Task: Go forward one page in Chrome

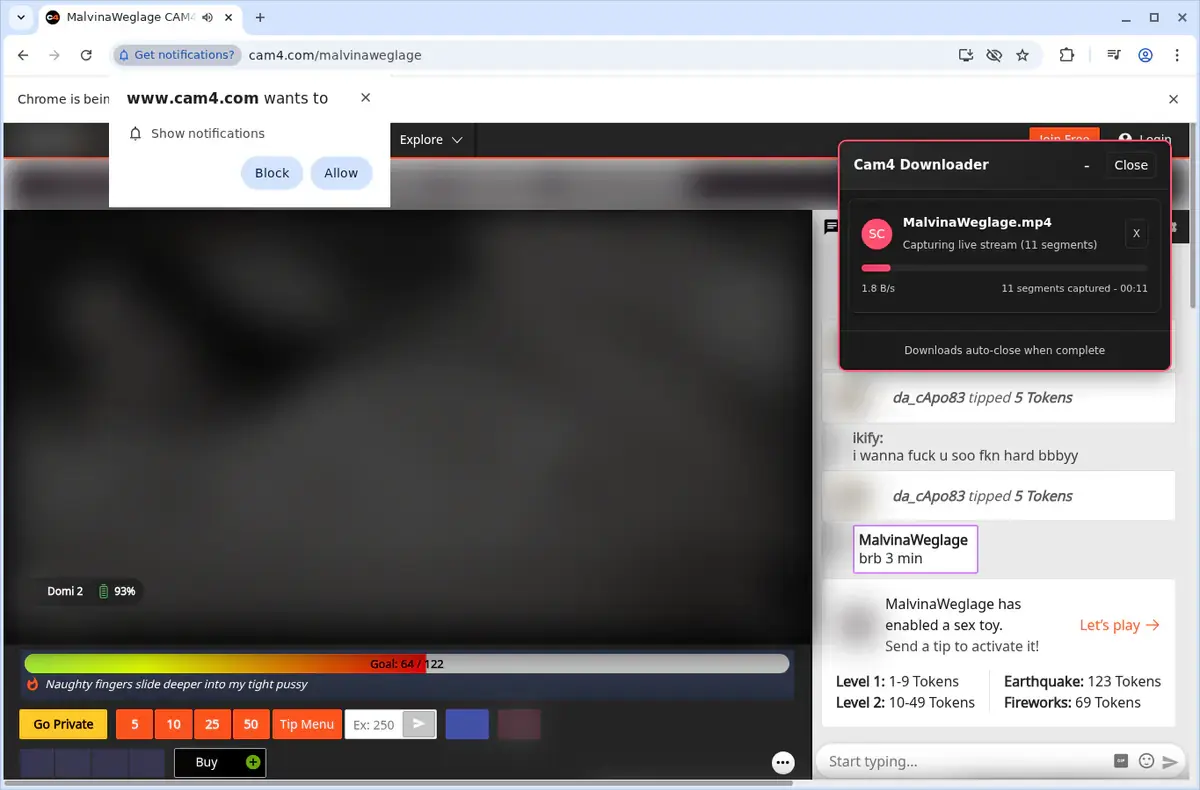Action: click(x=54, y=55)
